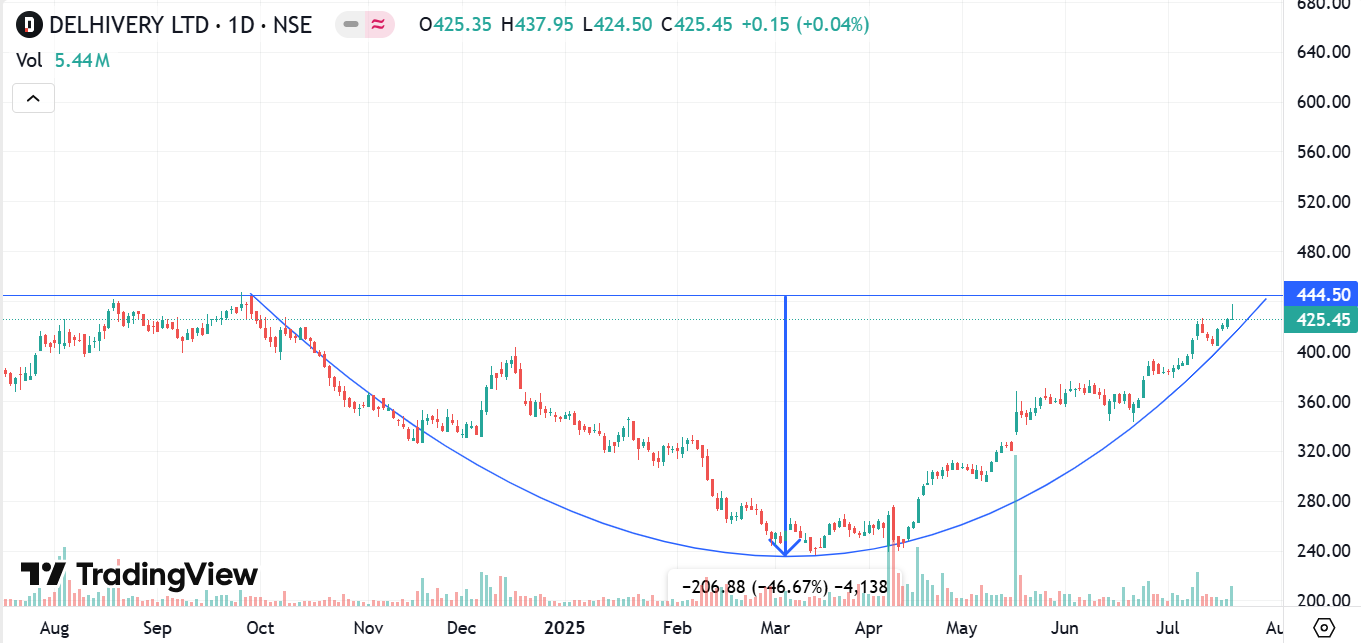The height and width of the screenshot is (643, 1361).
Task: Click the change value +0.15 (+0.04%)
Action: pyautogui.click(x=805, y=25)
